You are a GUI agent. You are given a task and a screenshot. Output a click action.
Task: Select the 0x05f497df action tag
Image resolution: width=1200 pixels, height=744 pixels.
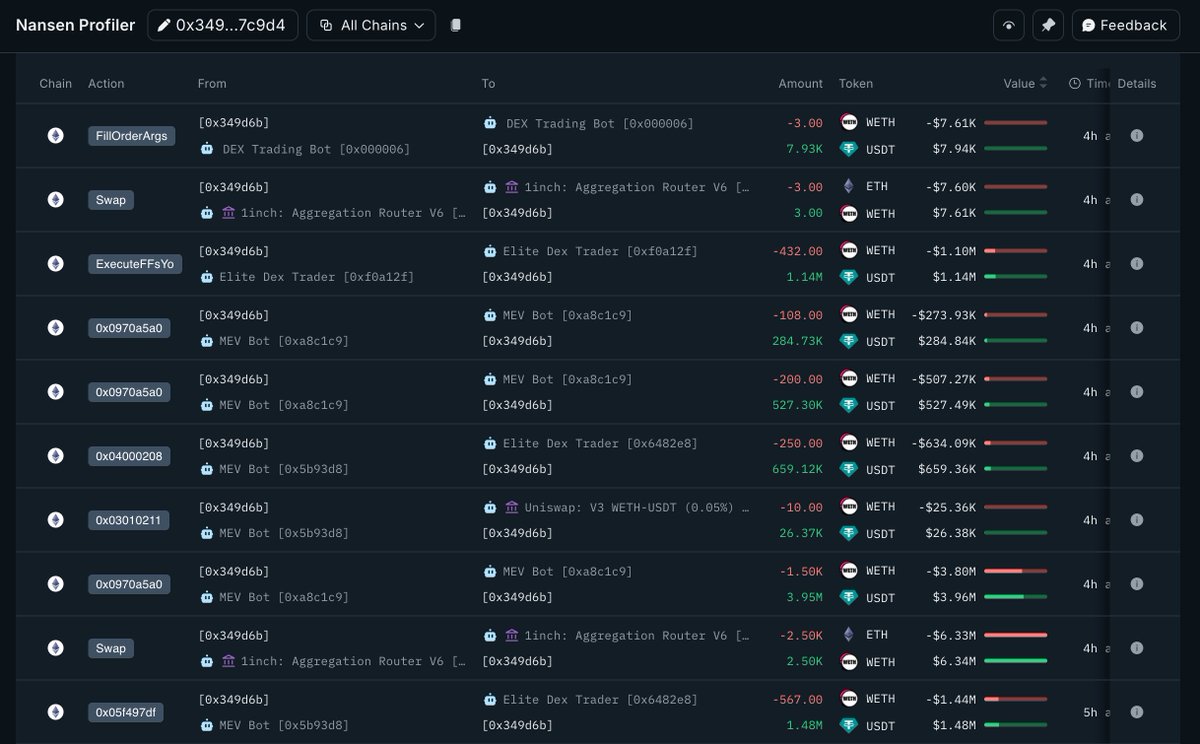[x=125, y=712]
